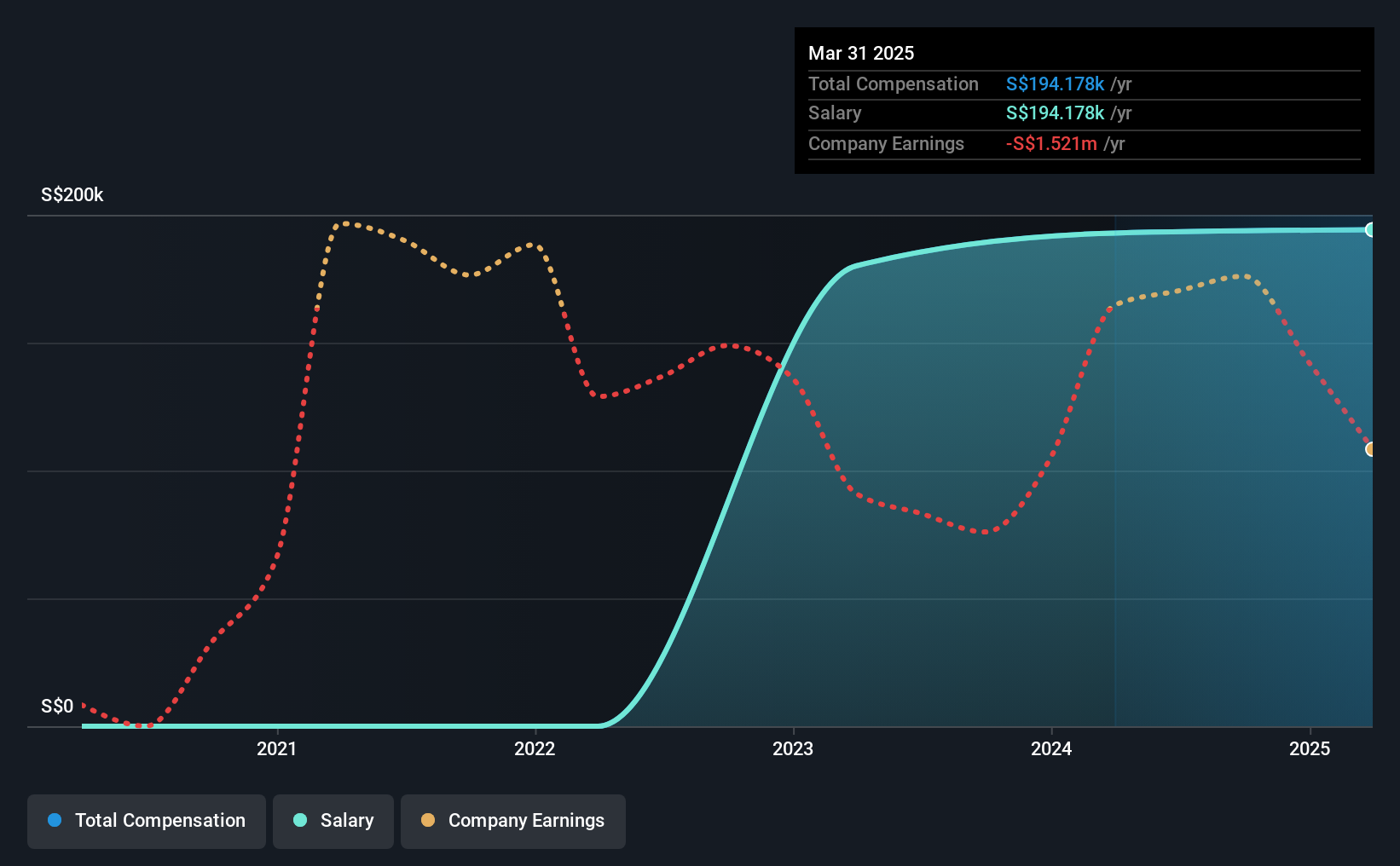Click the S$0 y-axis label

coord(57,706)
